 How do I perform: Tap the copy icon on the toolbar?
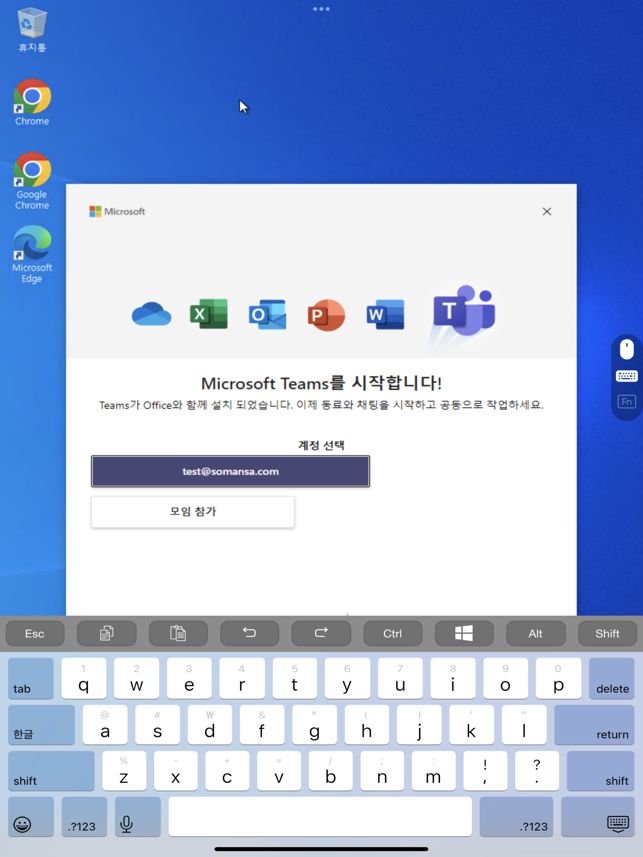click(107, 633)
